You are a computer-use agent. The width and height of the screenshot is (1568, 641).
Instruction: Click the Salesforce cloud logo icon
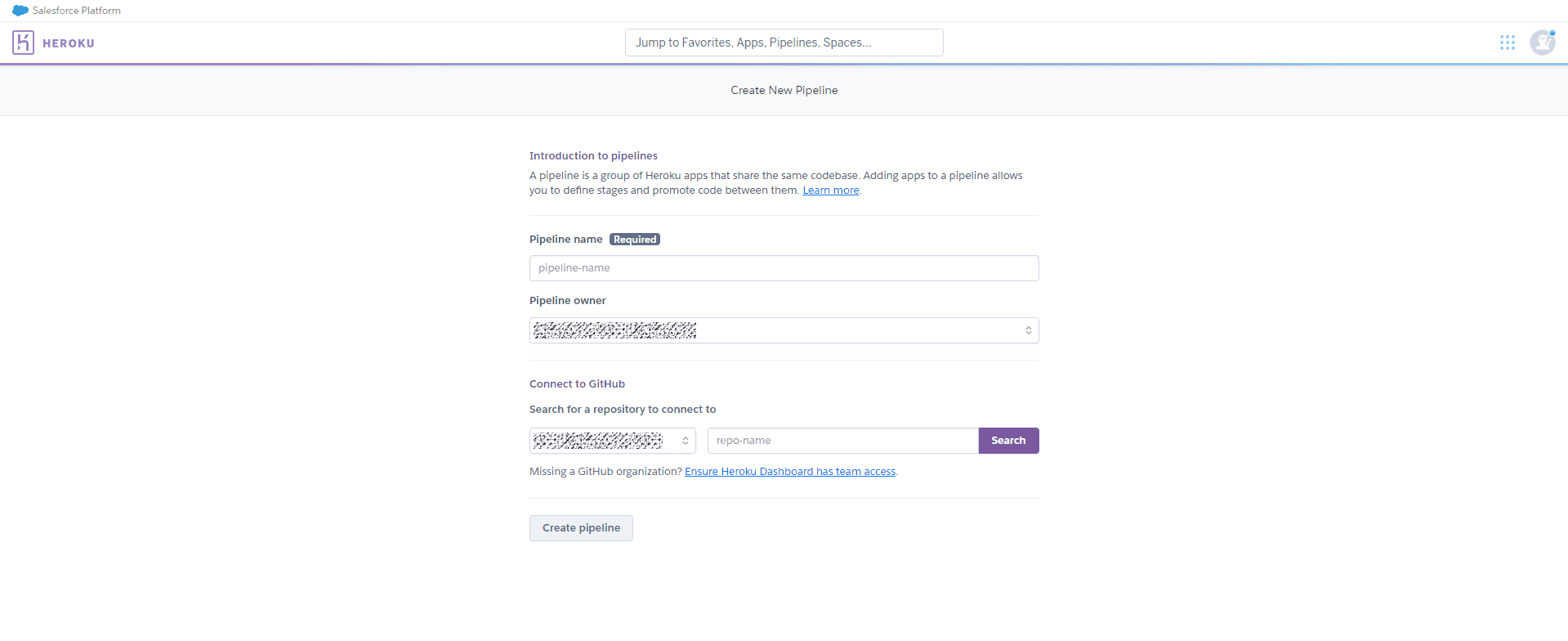click(x=20, y=11)
